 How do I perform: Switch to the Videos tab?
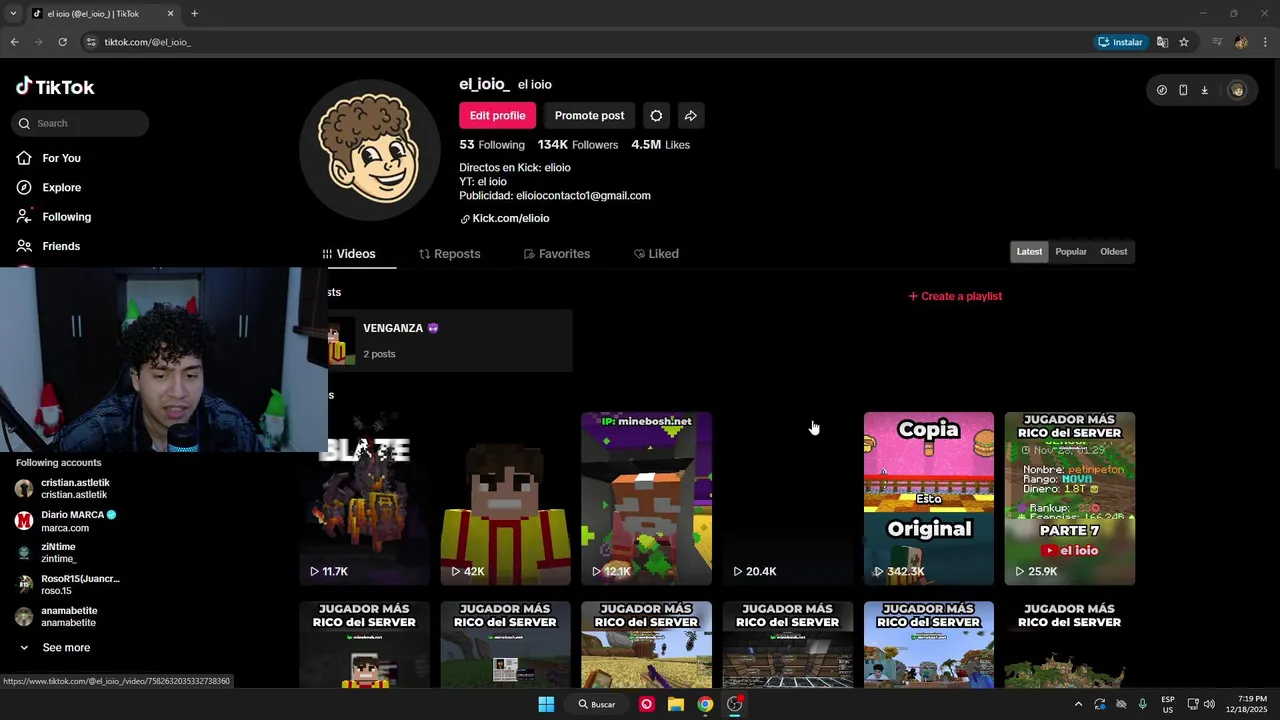[349, 254]
